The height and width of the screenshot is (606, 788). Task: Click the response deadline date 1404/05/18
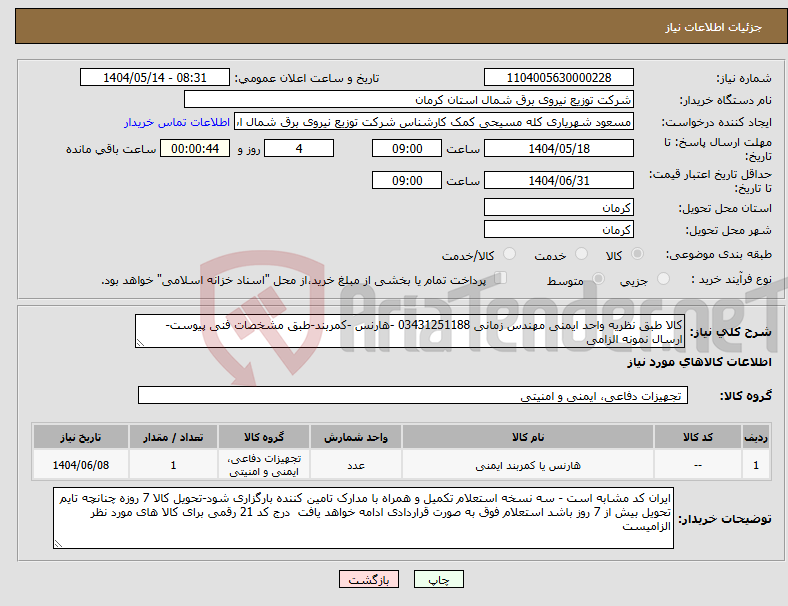point(558,149)
